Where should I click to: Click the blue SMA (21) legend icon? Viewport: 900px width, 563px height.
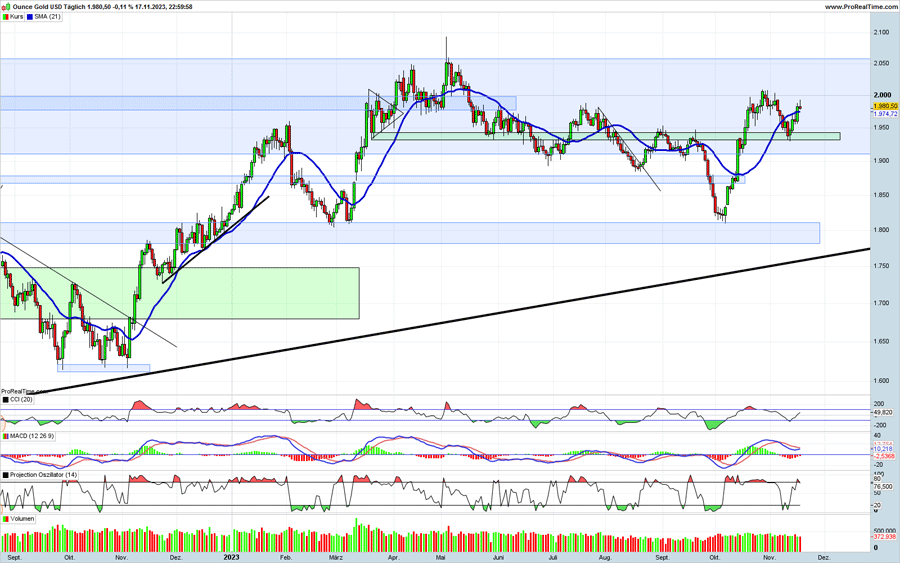31,17
